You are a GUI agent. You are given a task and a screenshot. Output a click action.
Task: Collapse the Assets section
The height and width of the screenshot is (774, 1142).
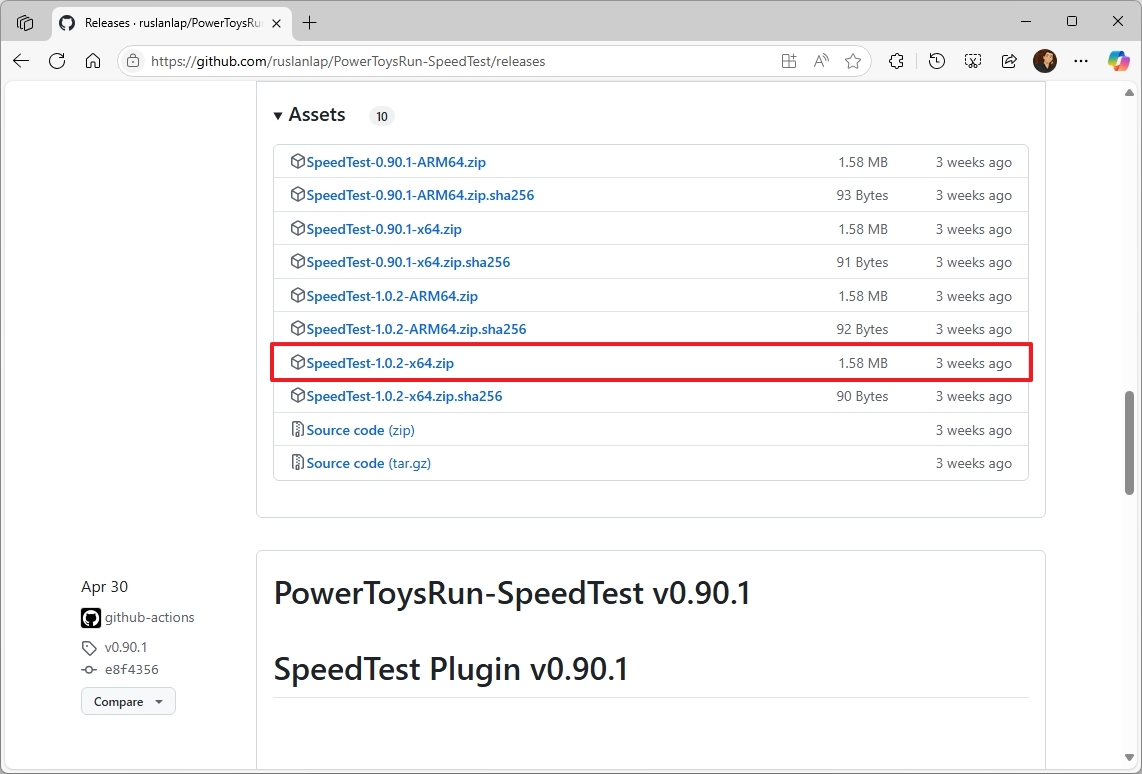310,115
